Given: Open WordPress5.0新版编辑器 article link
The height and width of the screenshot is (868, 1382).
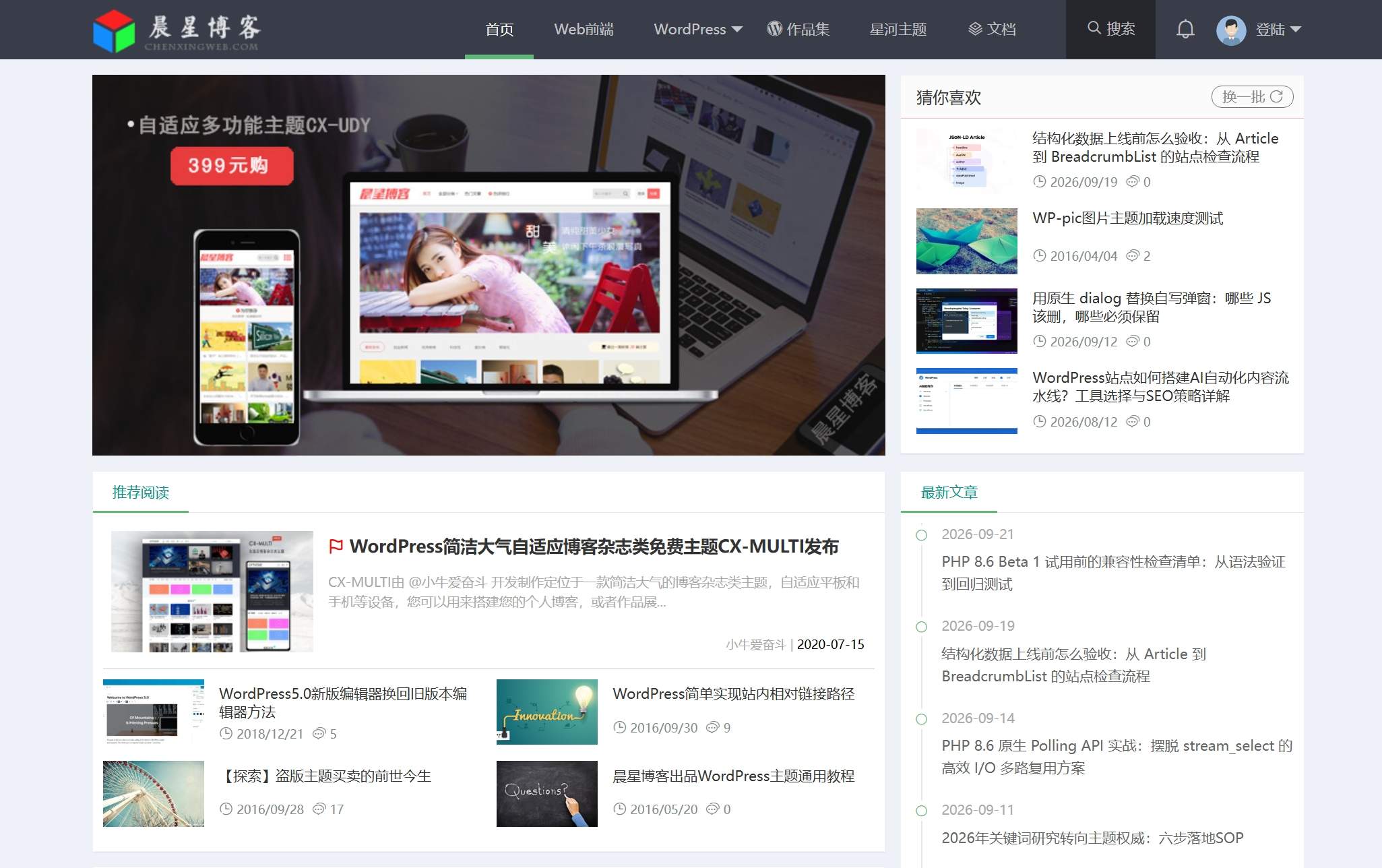Looking at the screenshot, I should pos(343,703).
